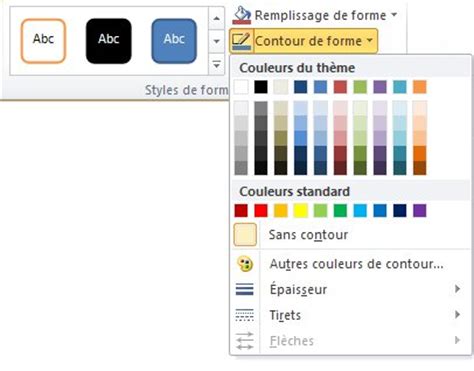Select the blue filled Abc shape style

pyautogui.click(x=174, y=41)
